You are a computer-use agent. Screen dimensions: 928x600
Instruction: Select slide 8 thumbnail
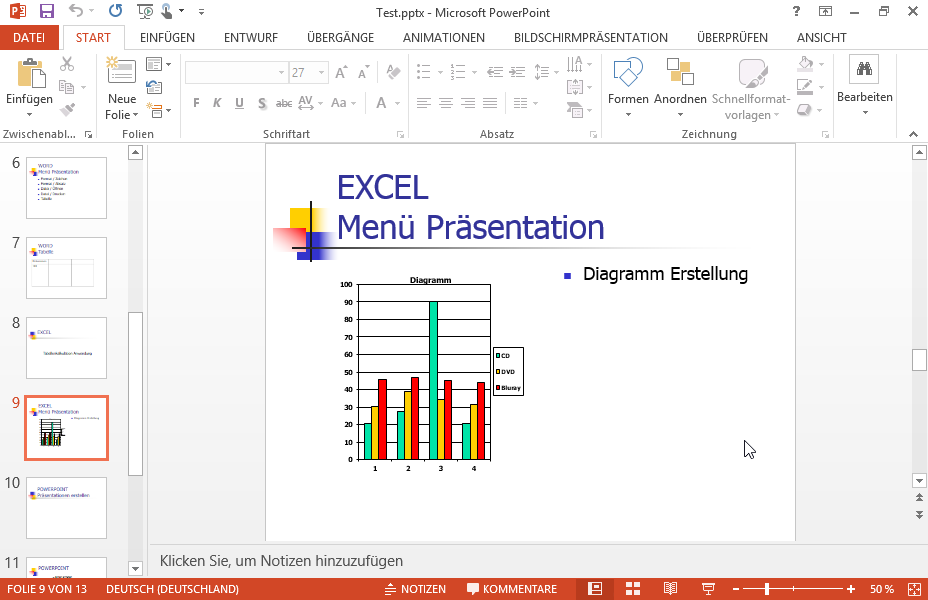point(66,348)
